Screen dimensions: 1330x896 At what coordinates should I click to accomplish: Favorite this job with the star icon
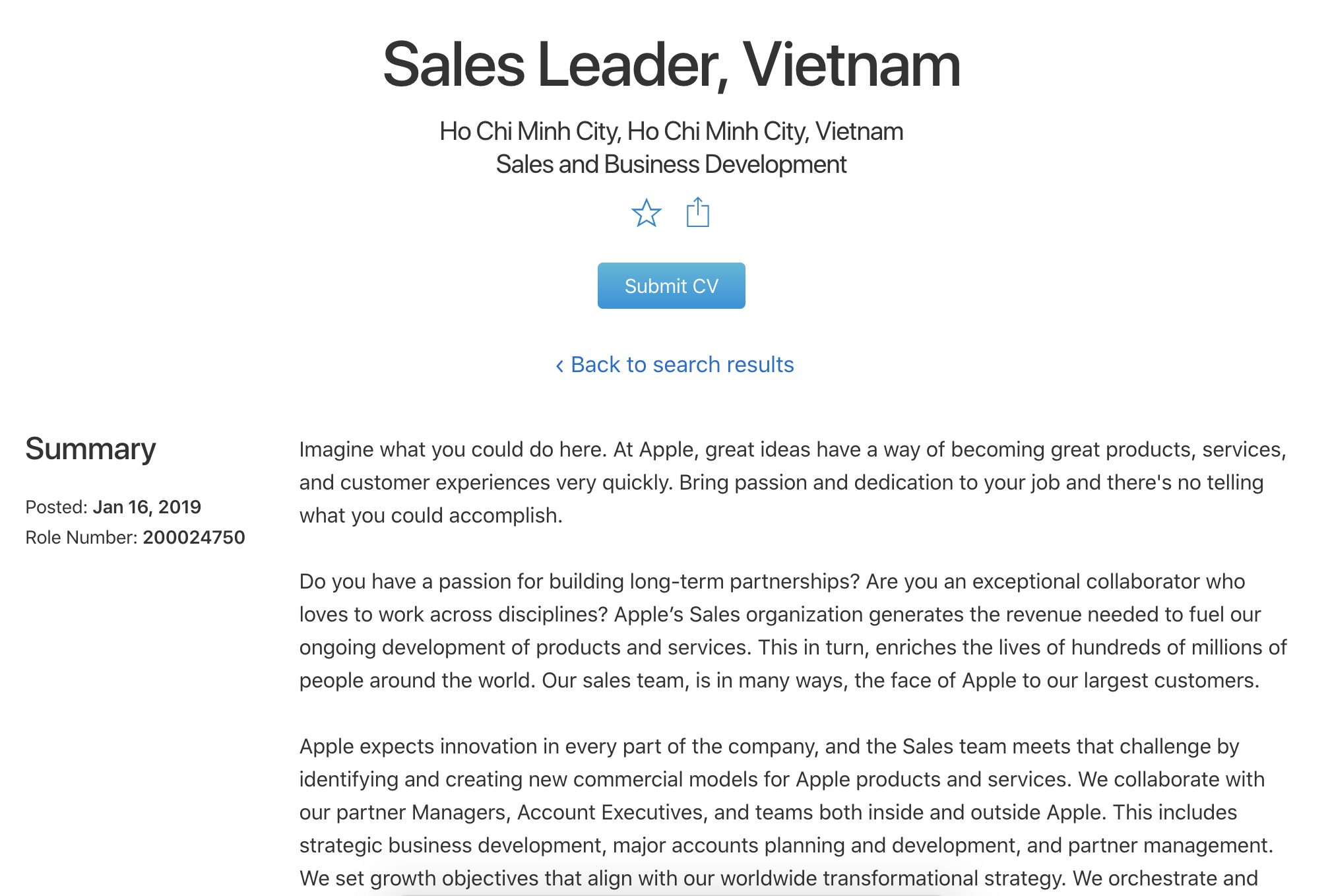pos(646,213)
